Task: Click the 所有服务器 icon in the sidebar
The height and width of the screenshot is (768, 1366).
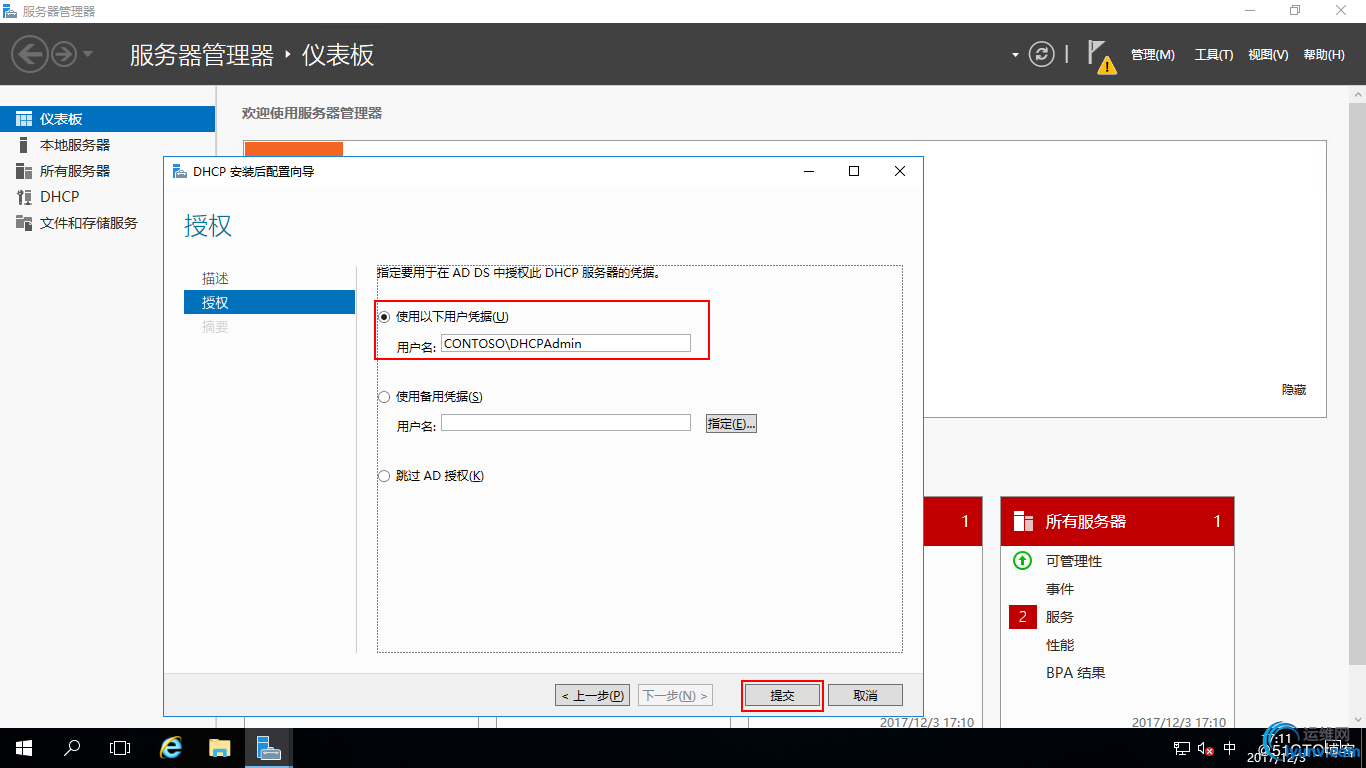Action: coord(24,171)
